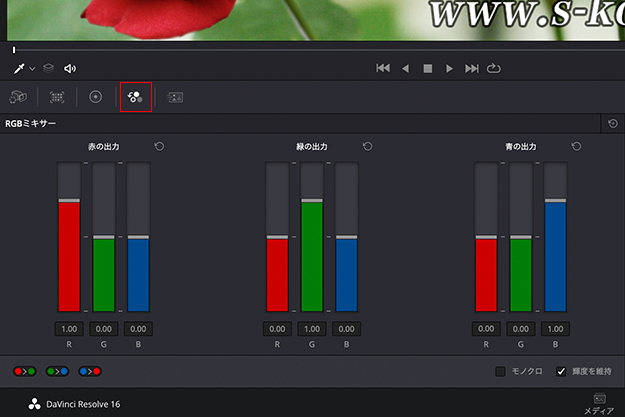Jump to last frame
The height and width of the screenshot is (417, 625).
pos(472,69)
